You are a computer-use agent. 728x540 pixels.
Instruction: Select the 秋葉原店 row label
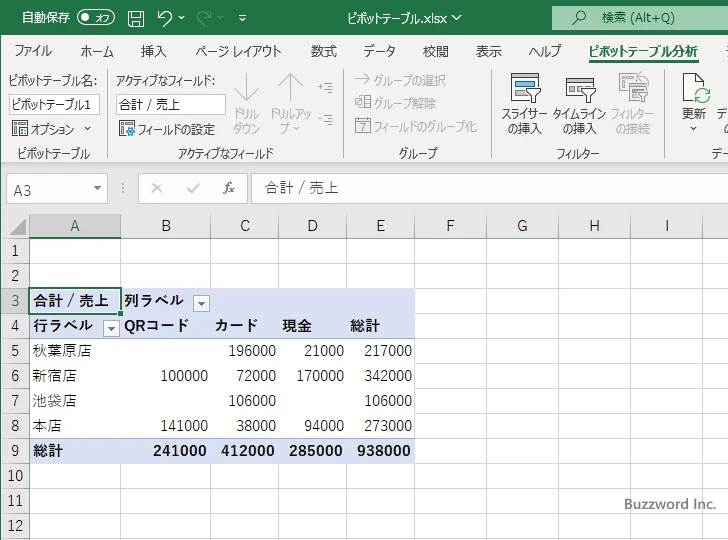(75, 351)
